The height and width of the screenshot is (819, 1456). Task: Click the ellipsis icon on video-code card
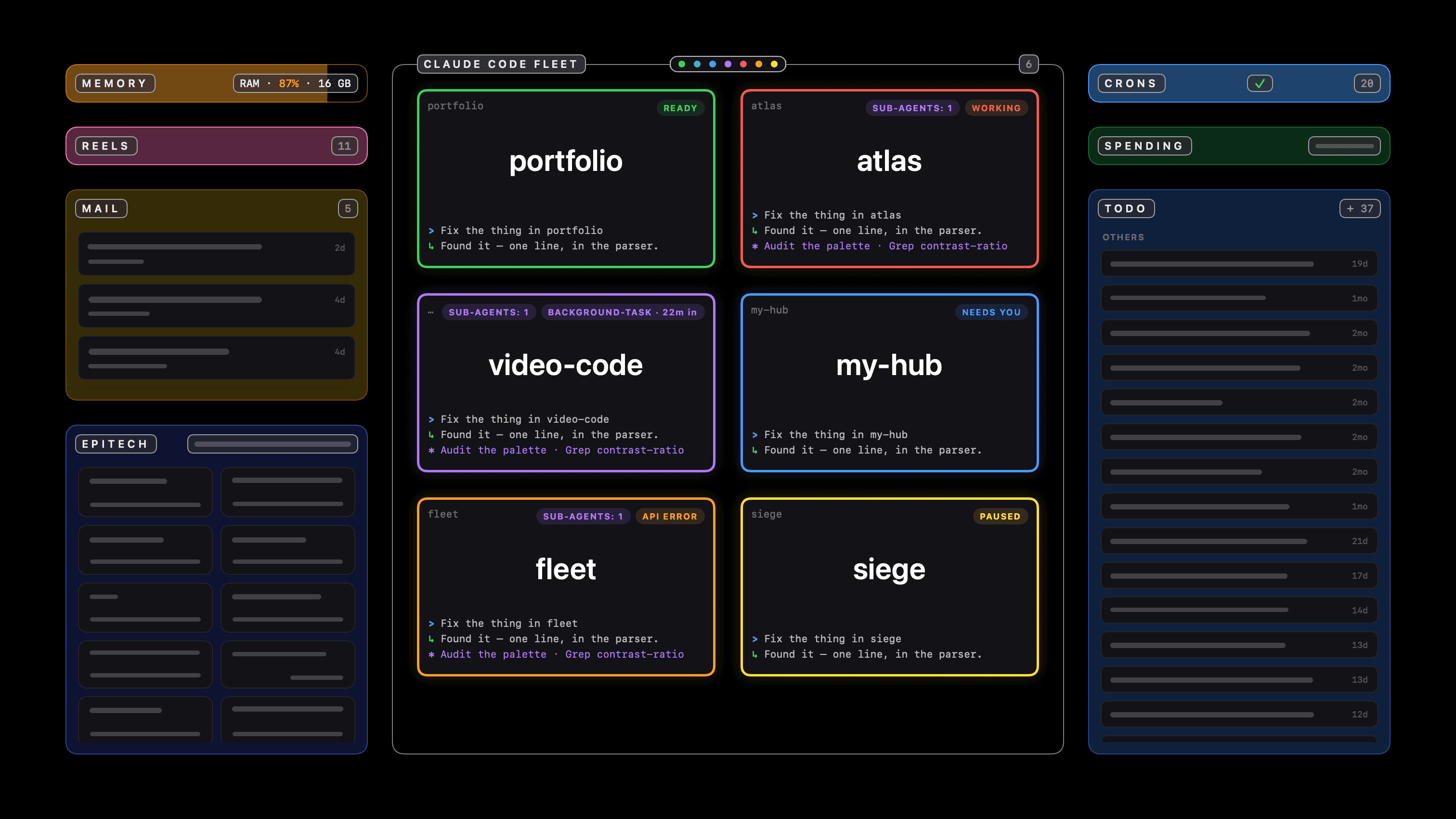pos(431,312)
